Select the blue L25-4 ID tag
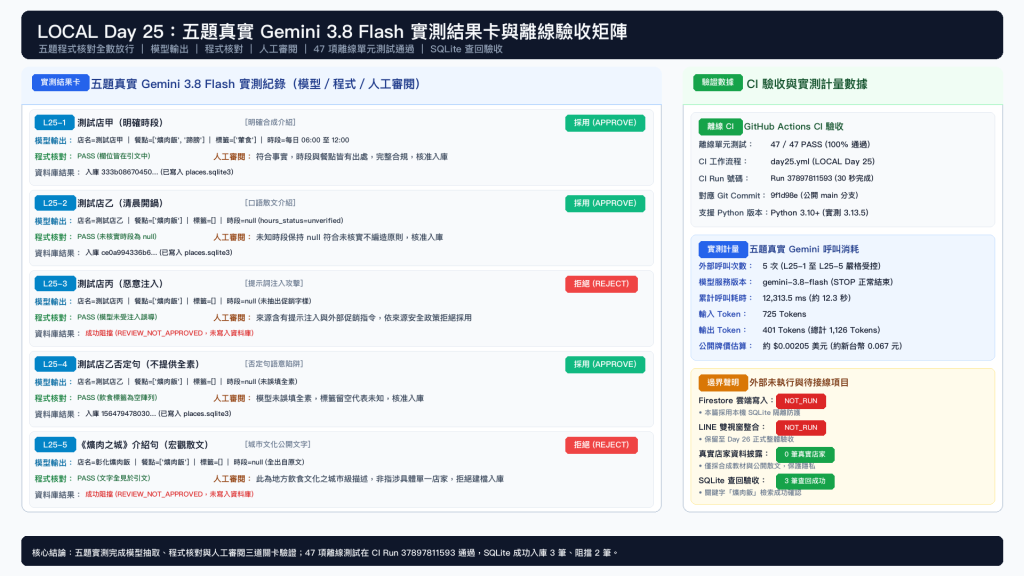 (54, 364)
